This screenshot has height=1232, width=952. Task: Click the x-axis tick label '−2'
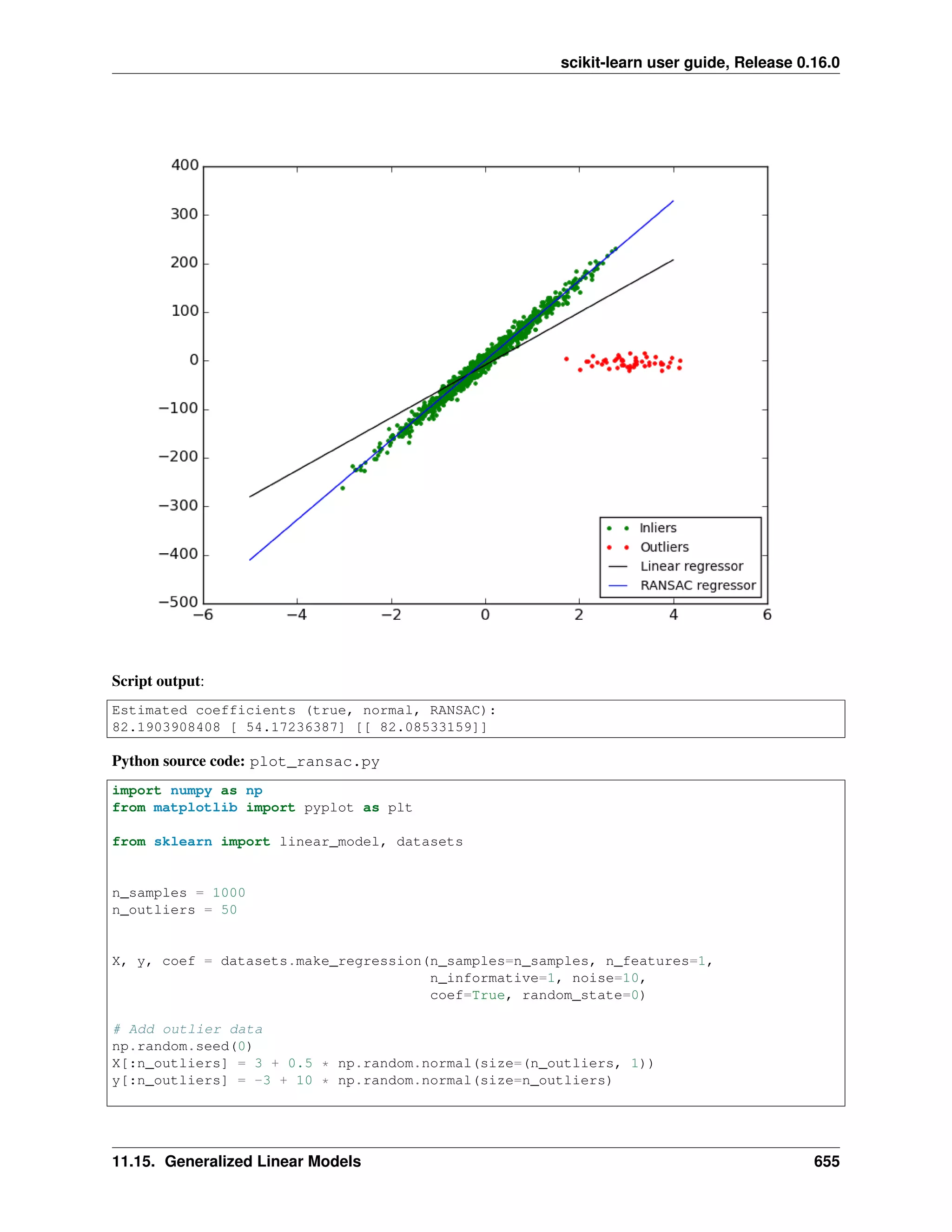391,615
